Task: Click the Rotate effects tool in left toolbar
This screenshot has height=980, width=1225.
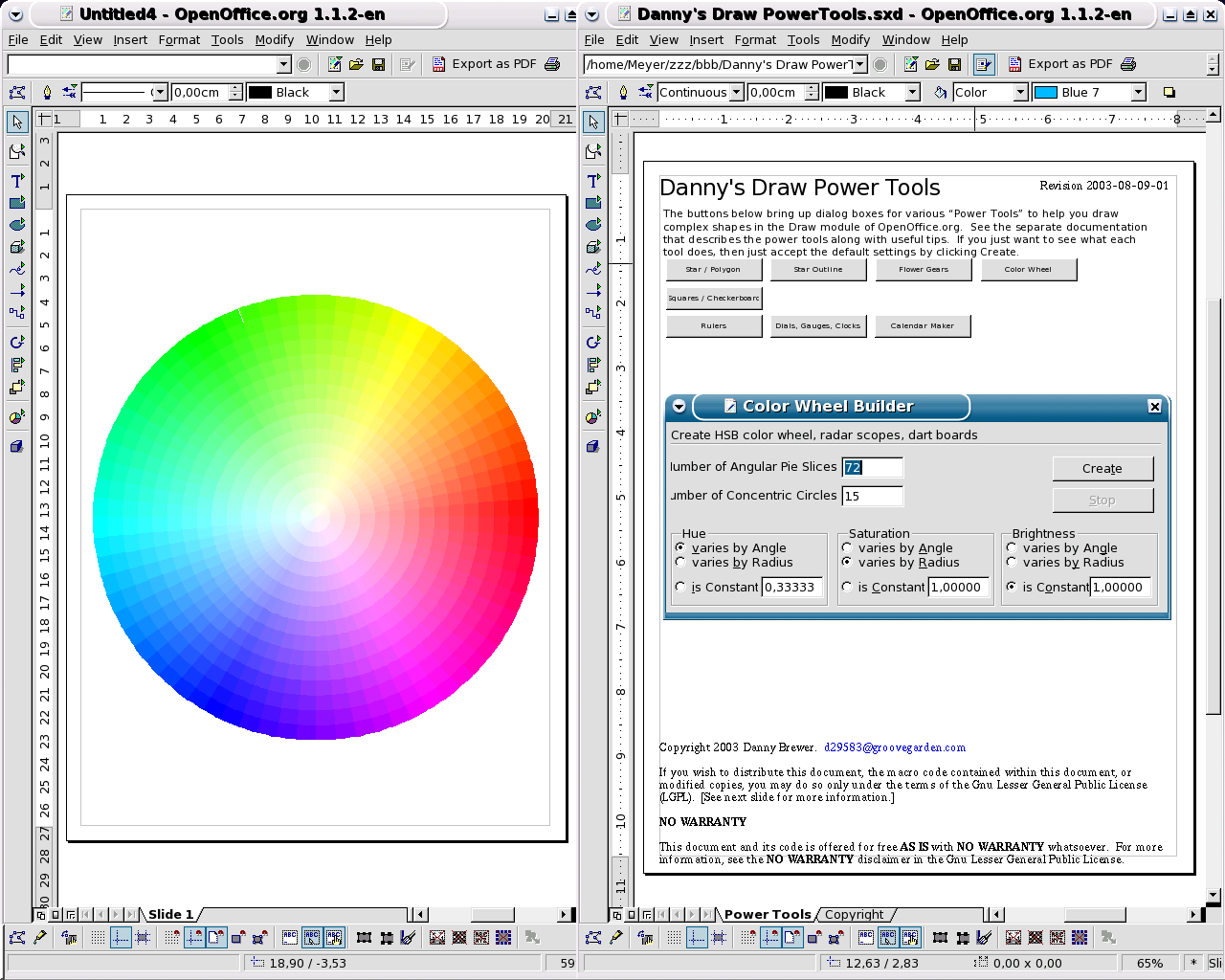Action: (17, 342)
